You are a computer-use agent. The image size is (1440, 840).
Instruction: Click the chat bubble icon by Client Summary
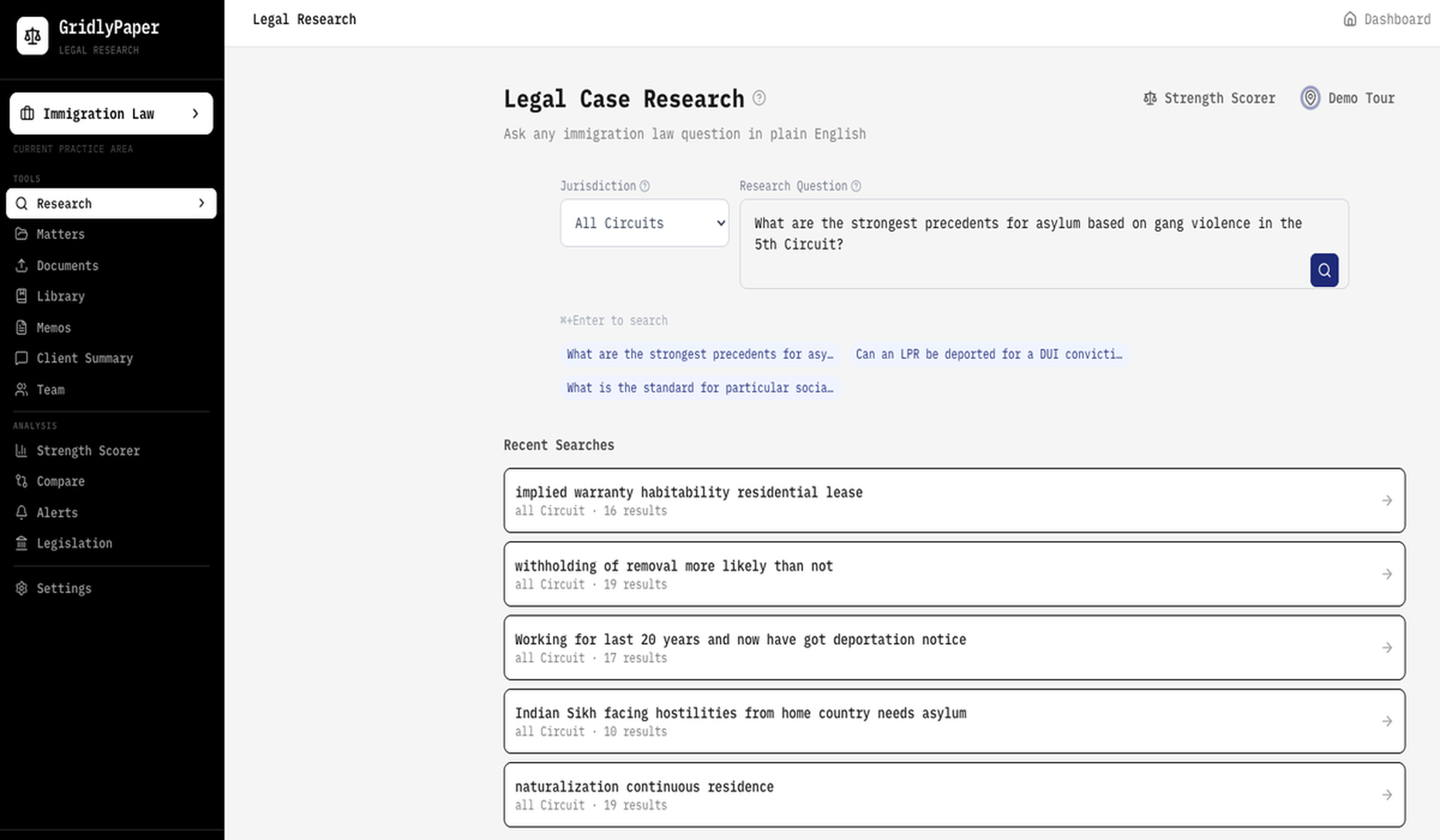22,358
